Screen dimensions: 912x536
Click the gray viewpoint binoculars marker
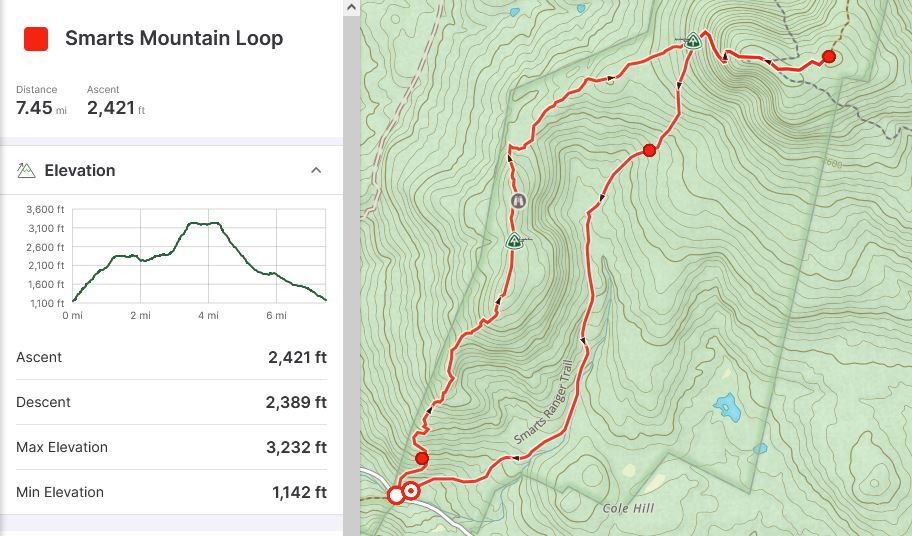pyautogui.click(x=518, y=201)
